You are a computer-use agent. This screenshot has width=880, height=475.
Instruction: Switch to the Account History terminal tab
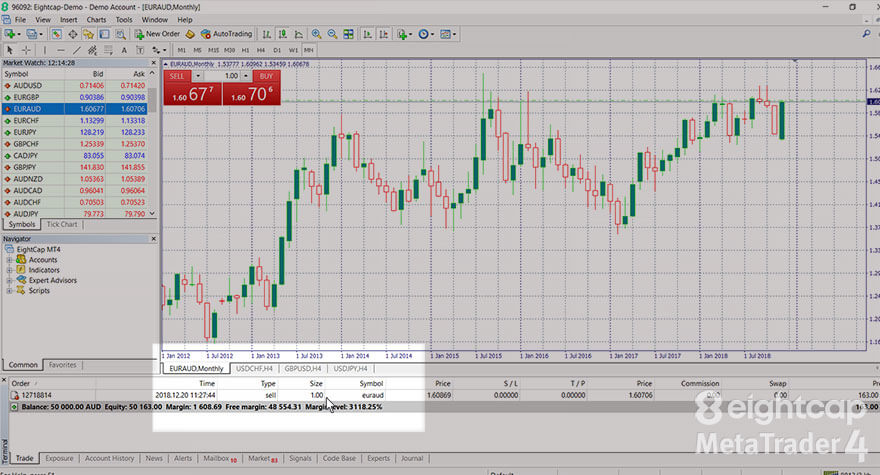point(109,458)
